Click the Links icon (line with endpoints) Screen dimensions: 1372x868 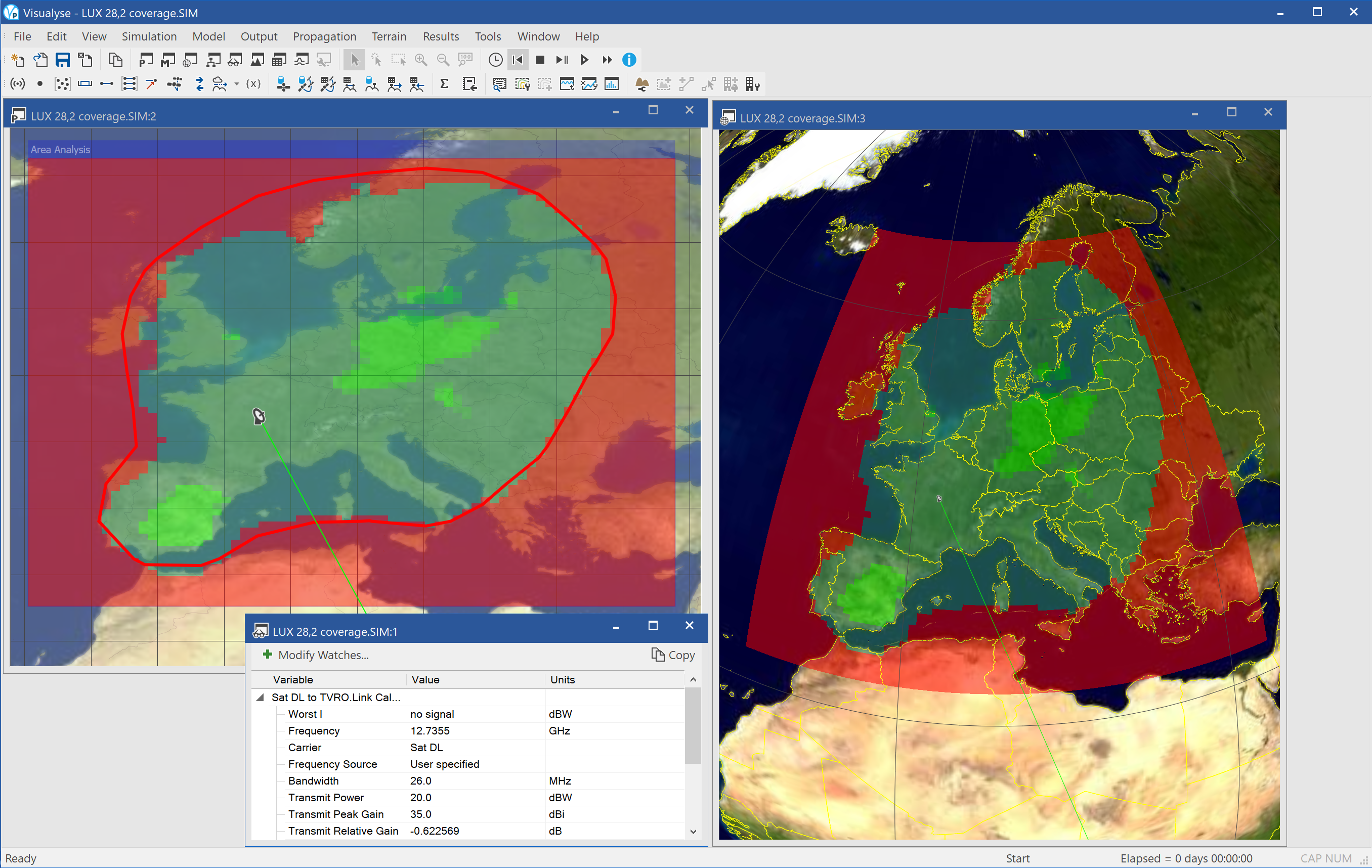pos(107,84)
